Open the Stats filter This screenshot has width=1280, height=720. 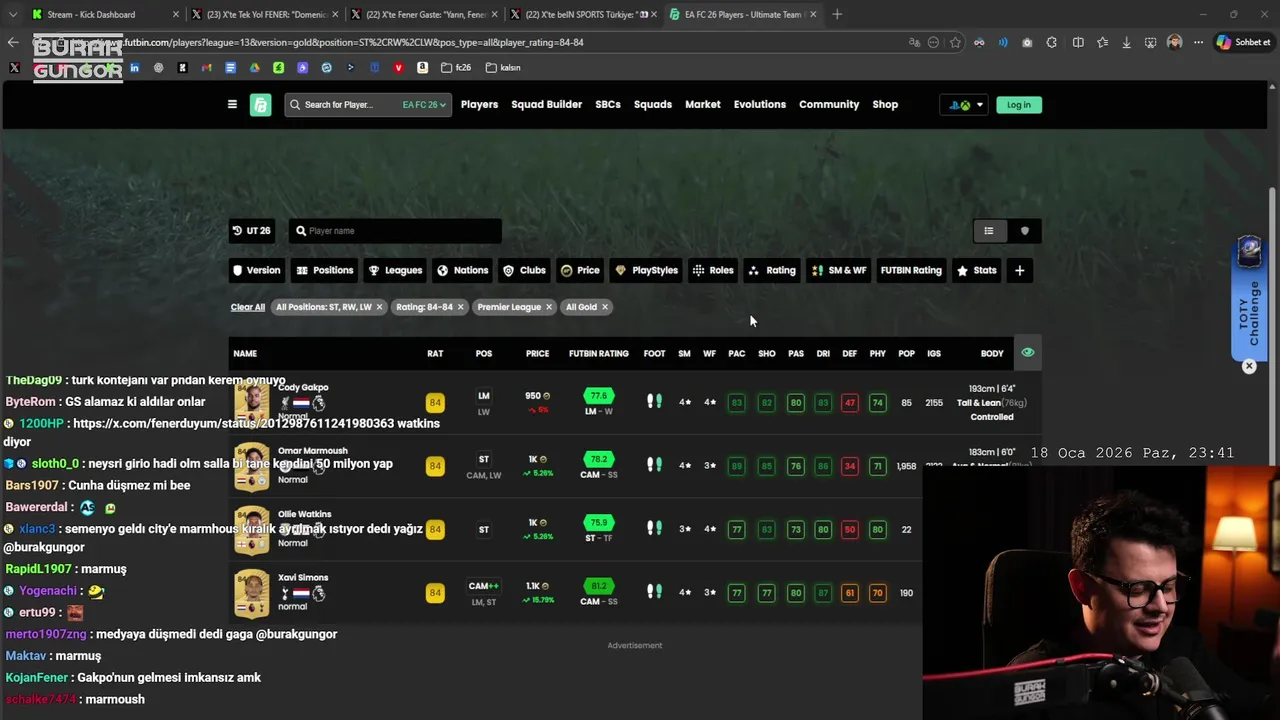pos(977,271)
